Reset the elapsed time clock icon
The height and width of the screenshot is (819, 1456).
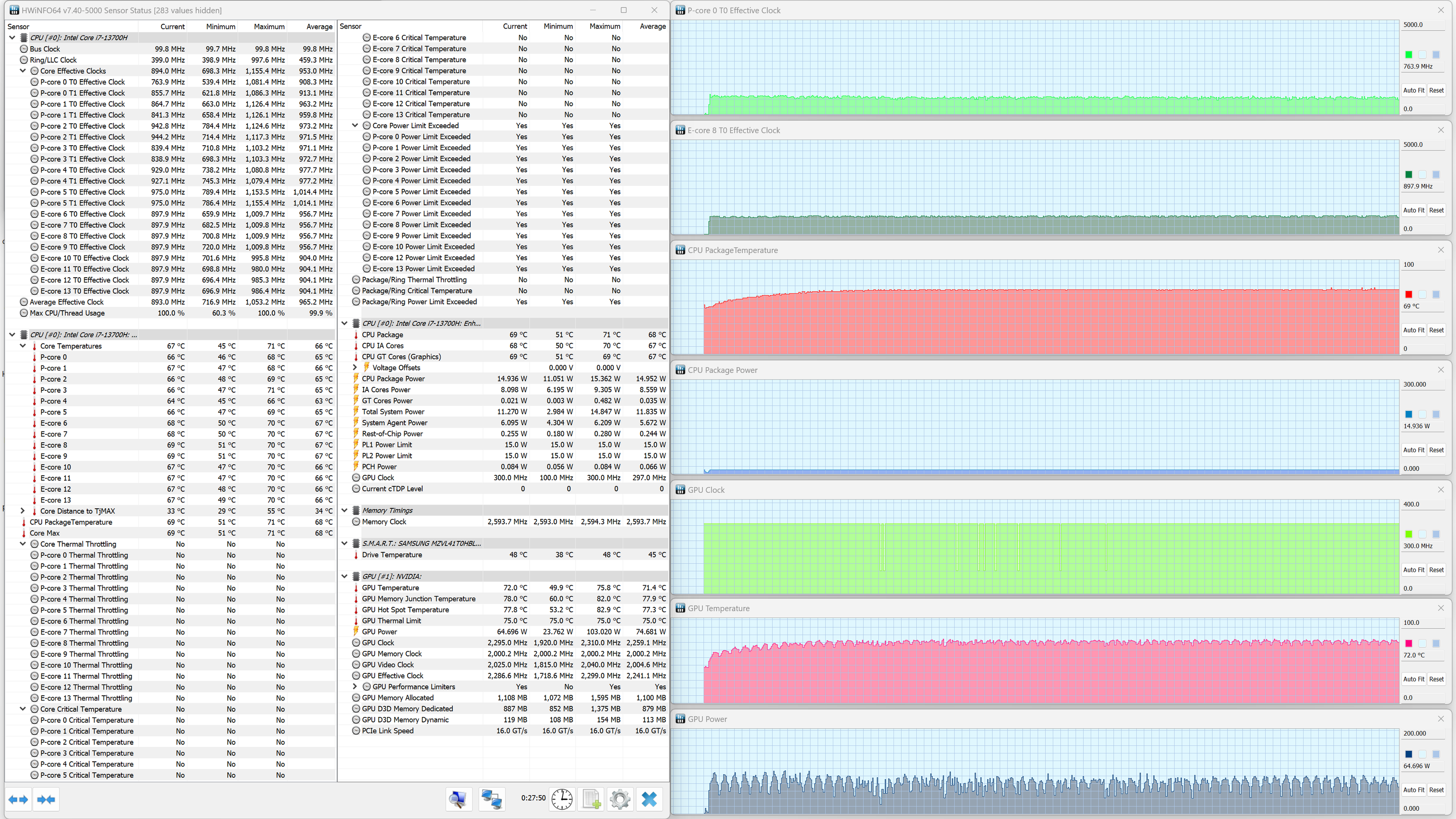(562, 799)
